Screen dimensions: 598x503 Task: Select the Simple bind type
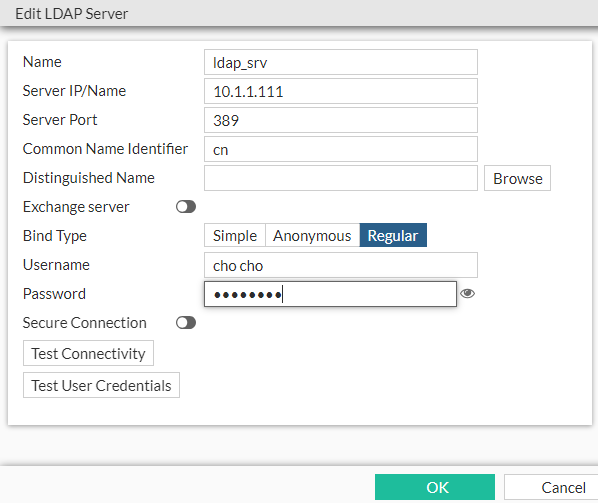point(235,235)
